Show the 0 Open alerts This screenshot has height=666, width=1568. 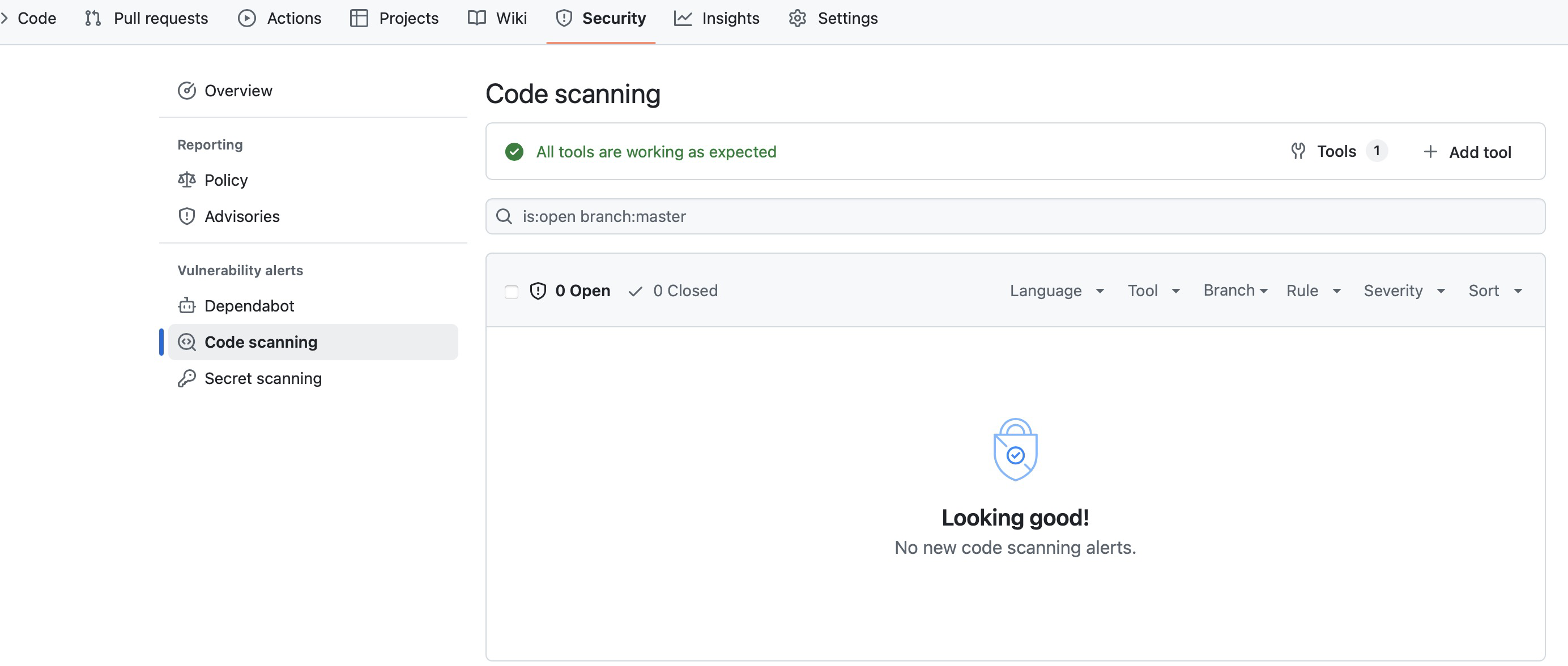(570, 291)
